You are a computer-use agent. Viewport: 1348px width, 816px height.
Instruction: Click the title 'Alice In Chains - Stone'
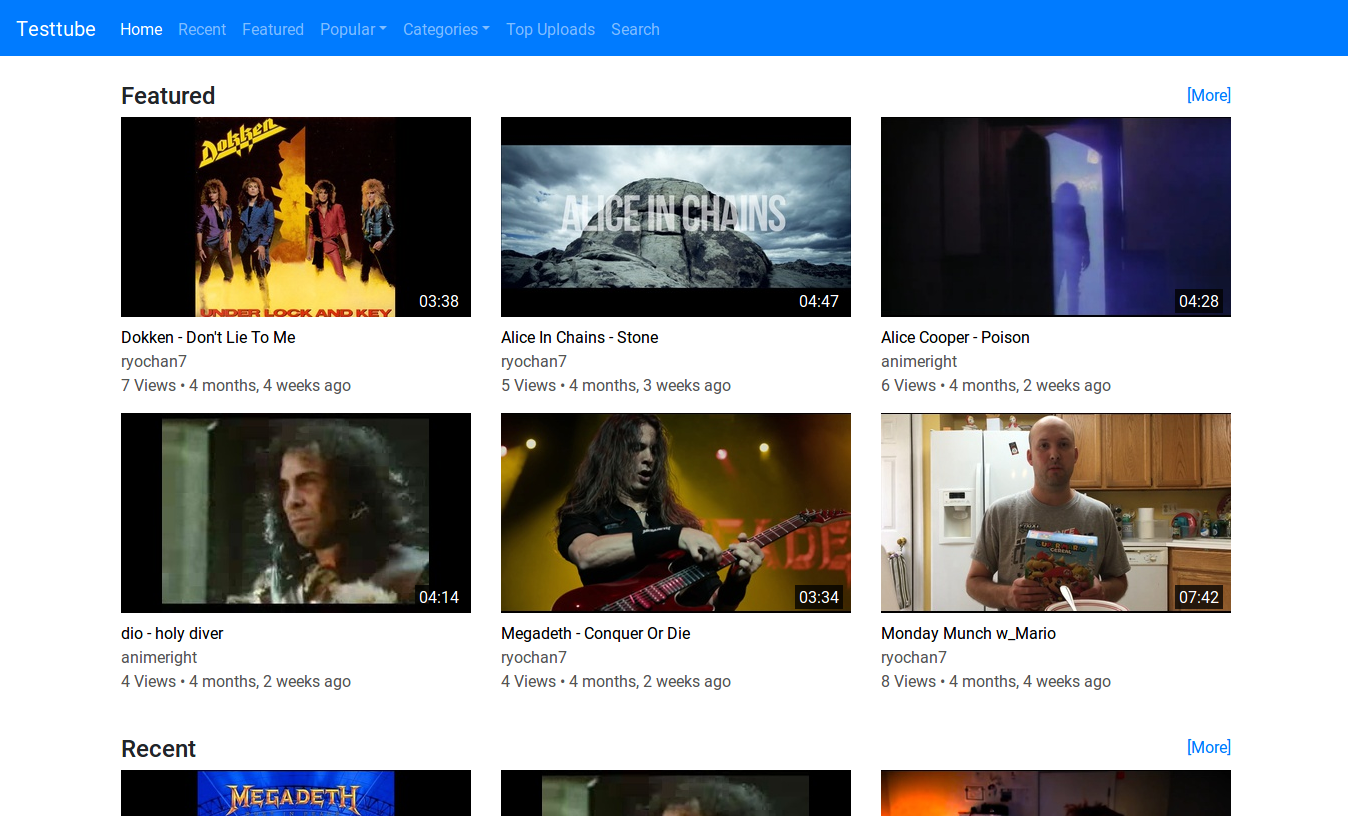point(579,337)
